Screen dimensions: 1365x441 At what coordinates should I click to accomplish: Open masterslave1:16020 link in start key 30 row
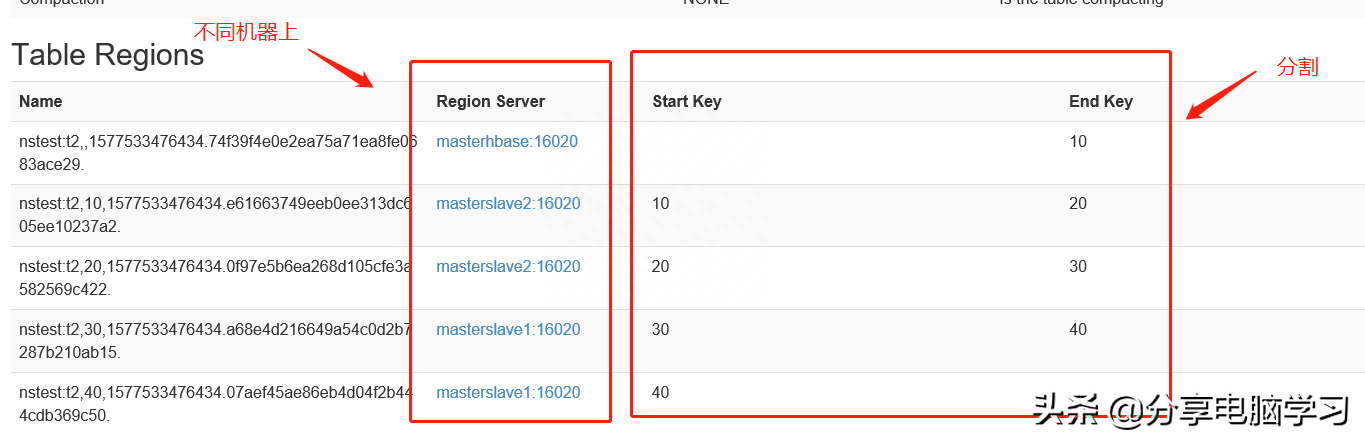508,330
